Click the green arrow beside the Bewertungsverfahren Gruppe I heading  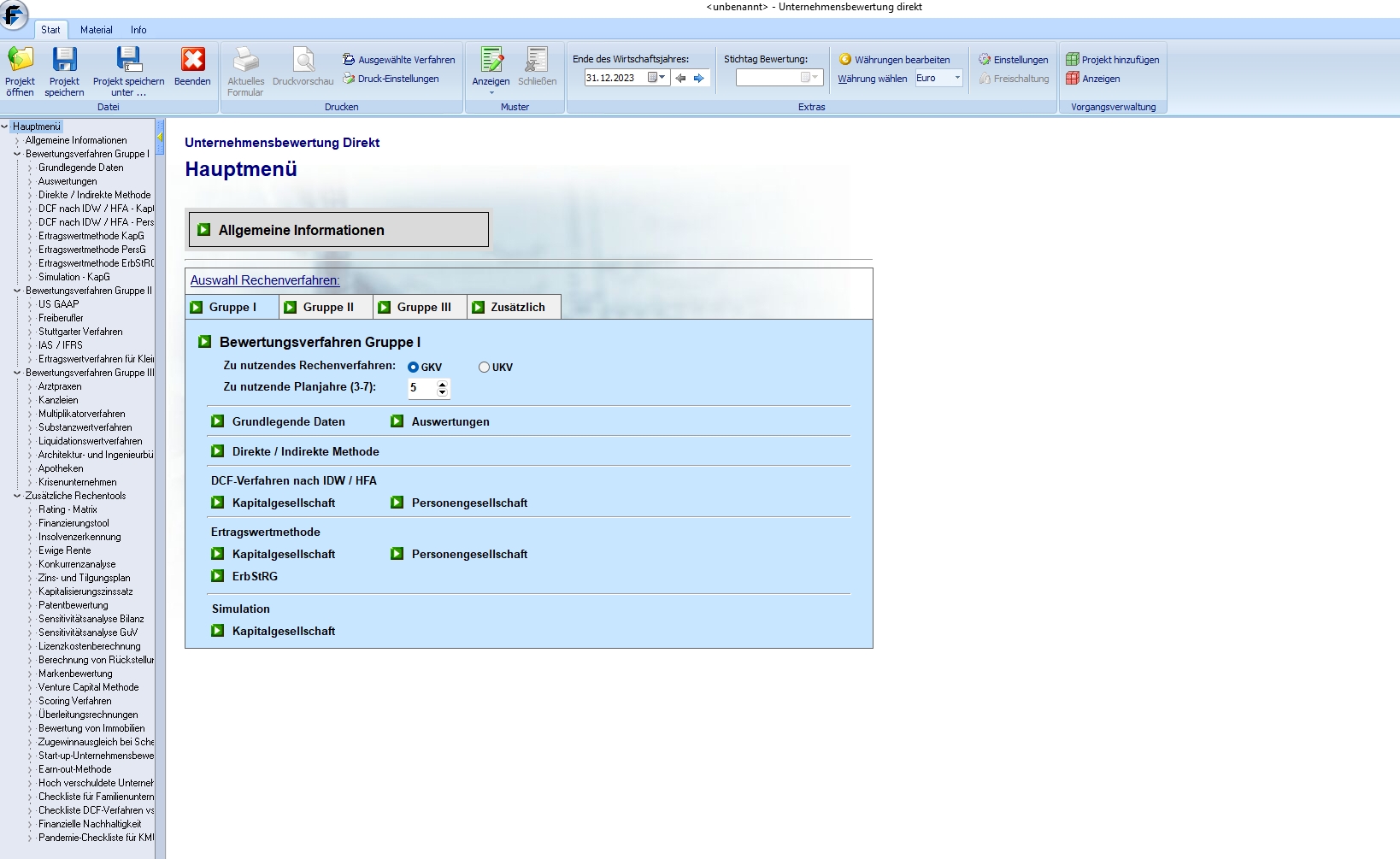point(205,342)
